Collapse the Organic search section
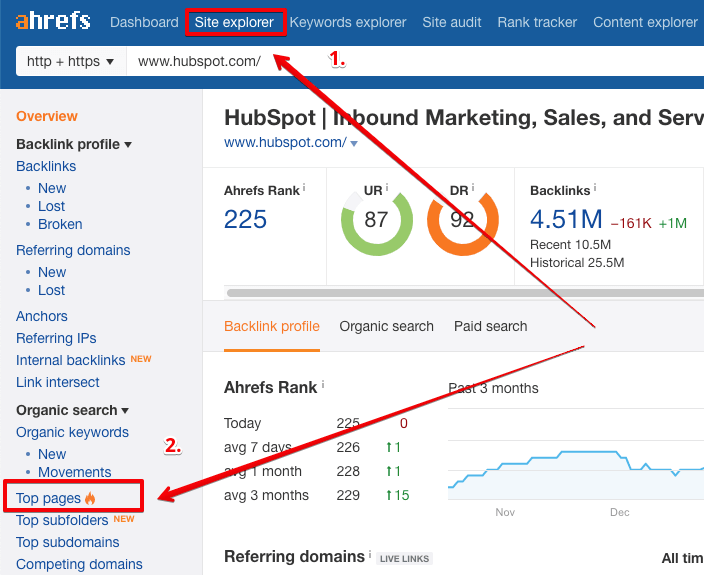Viewport: 704px width, 575px height. click(x=72, y=410)
